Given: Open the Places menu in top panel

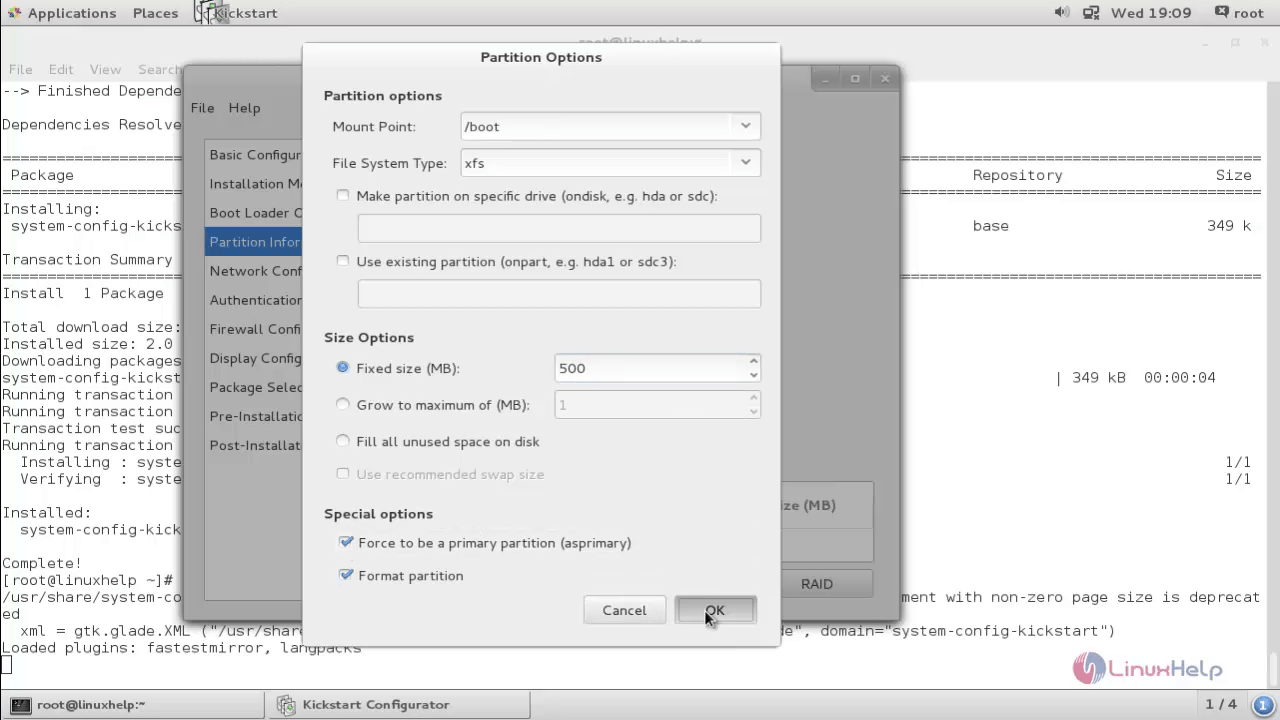Looking at the screenshot, I should click(x=155, y=13).
